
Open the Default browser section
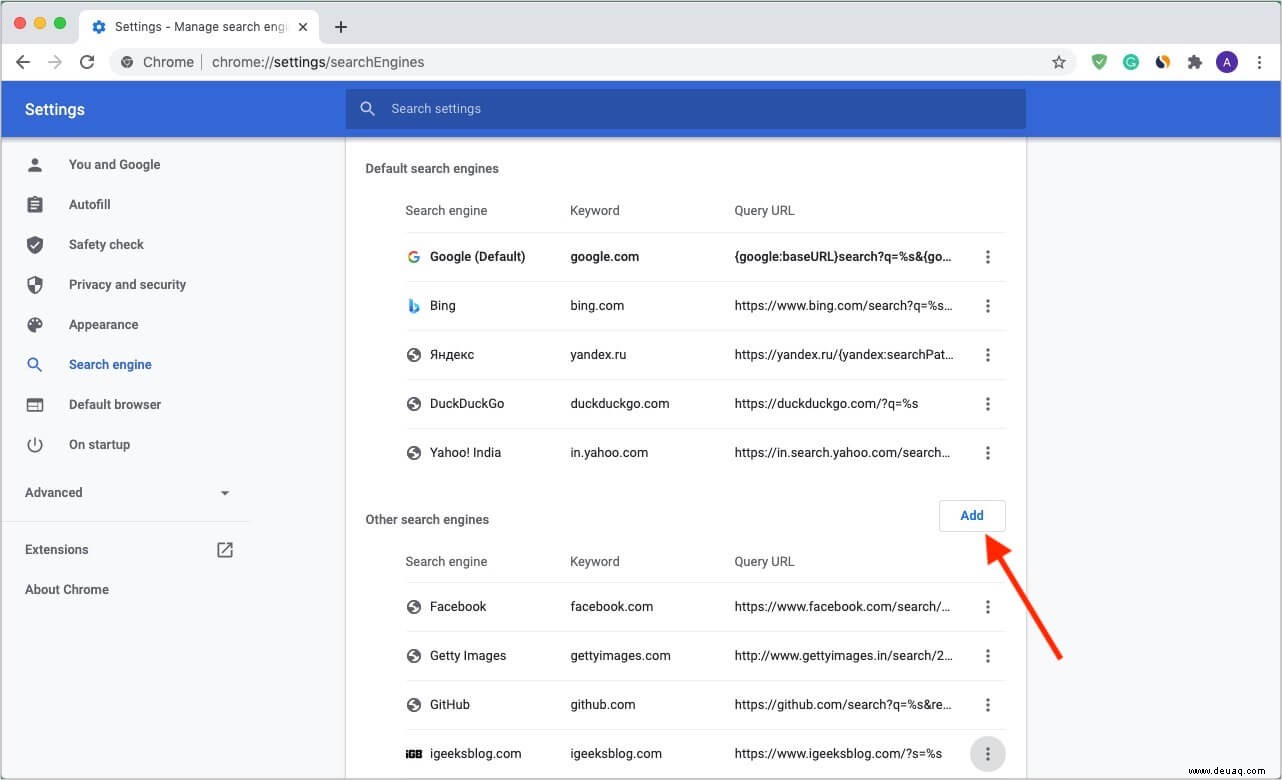pos(115,405)
